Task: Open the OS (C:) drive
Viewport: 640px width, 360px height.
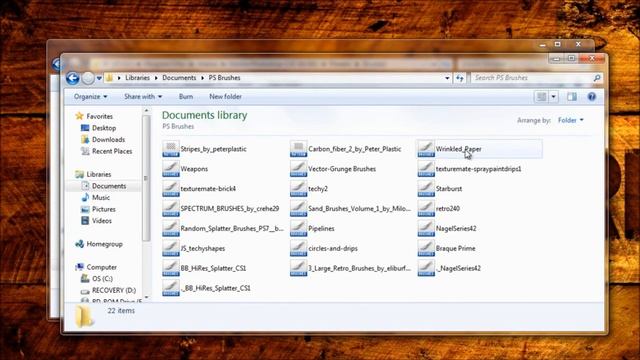Action: tap(102, 279)
